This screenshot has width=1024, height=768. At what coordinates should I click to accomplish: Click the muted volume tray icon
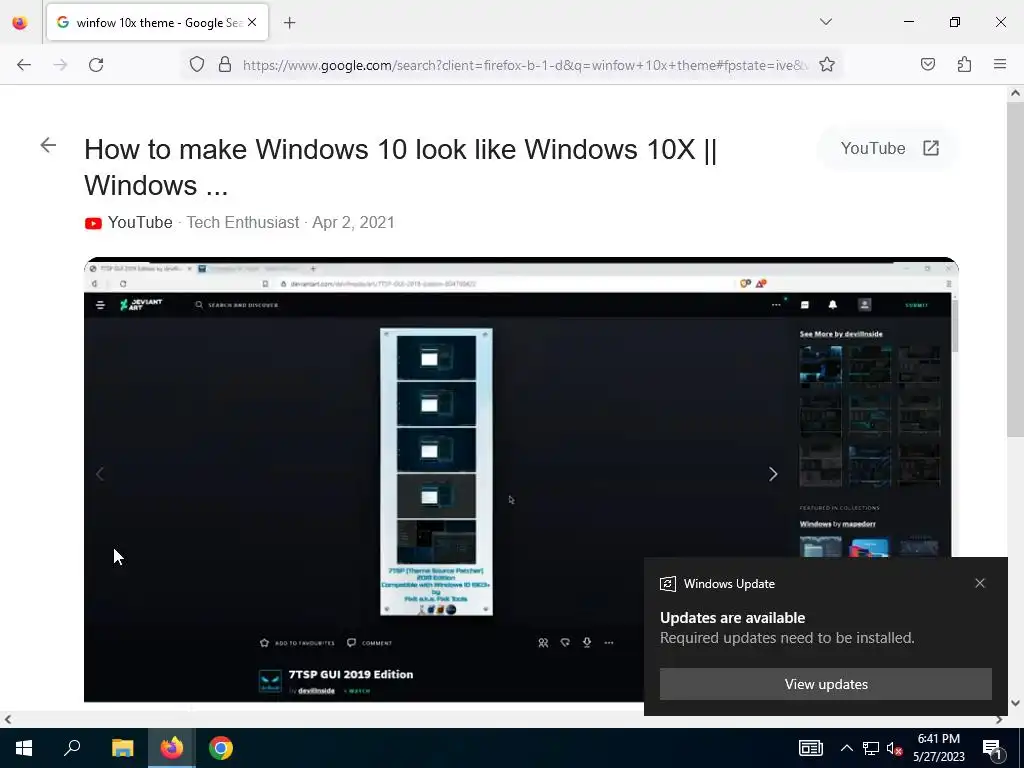pyautogui.click(x=895, y=748)
